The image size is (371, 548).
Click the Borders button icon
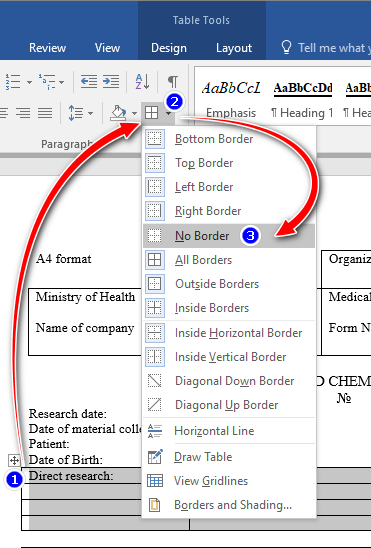[152, 113]
